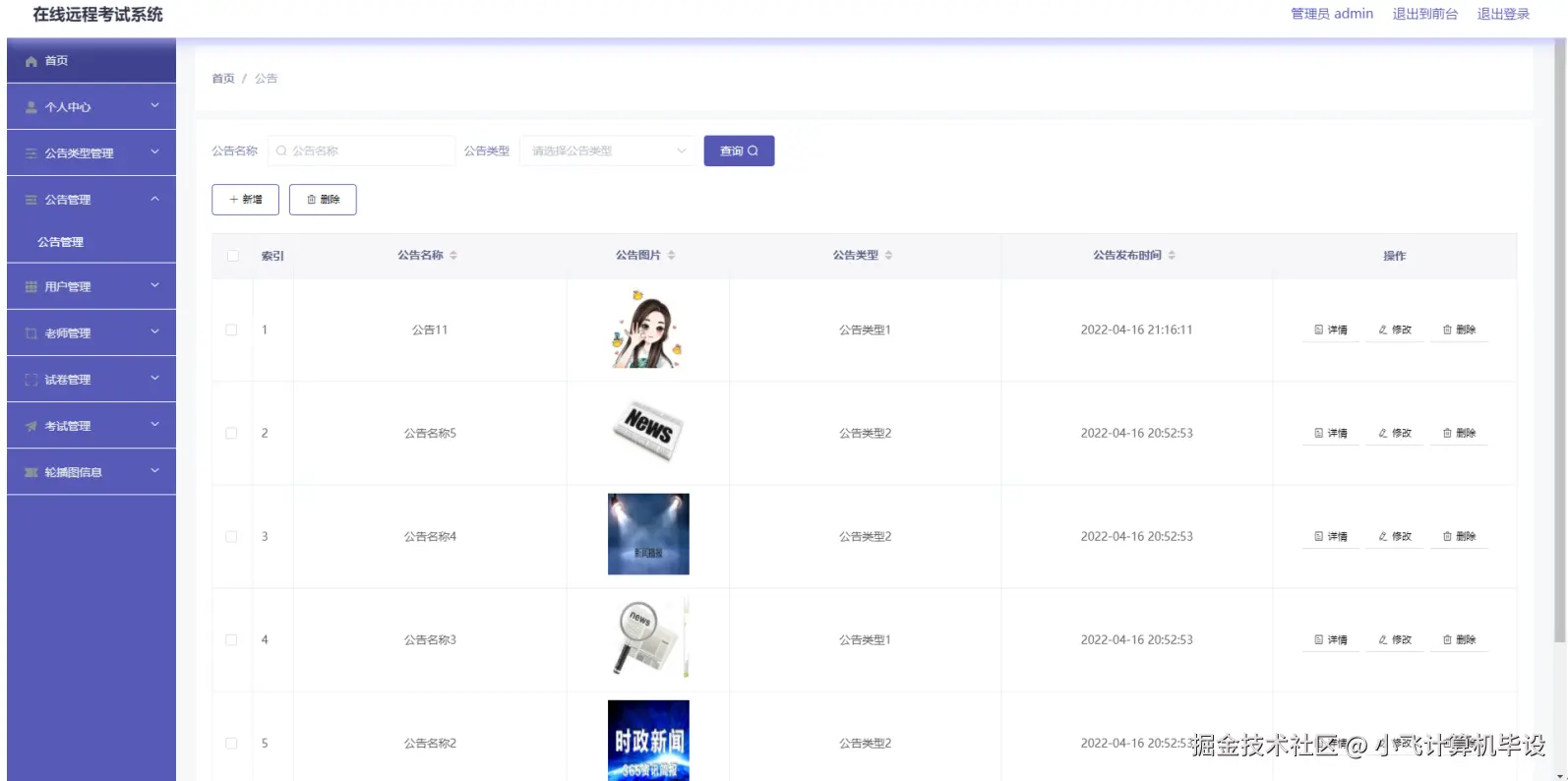Open 个人中心 menu label
The width and height of the screenshot is (1568, 781).
click(x=68, y=107)
